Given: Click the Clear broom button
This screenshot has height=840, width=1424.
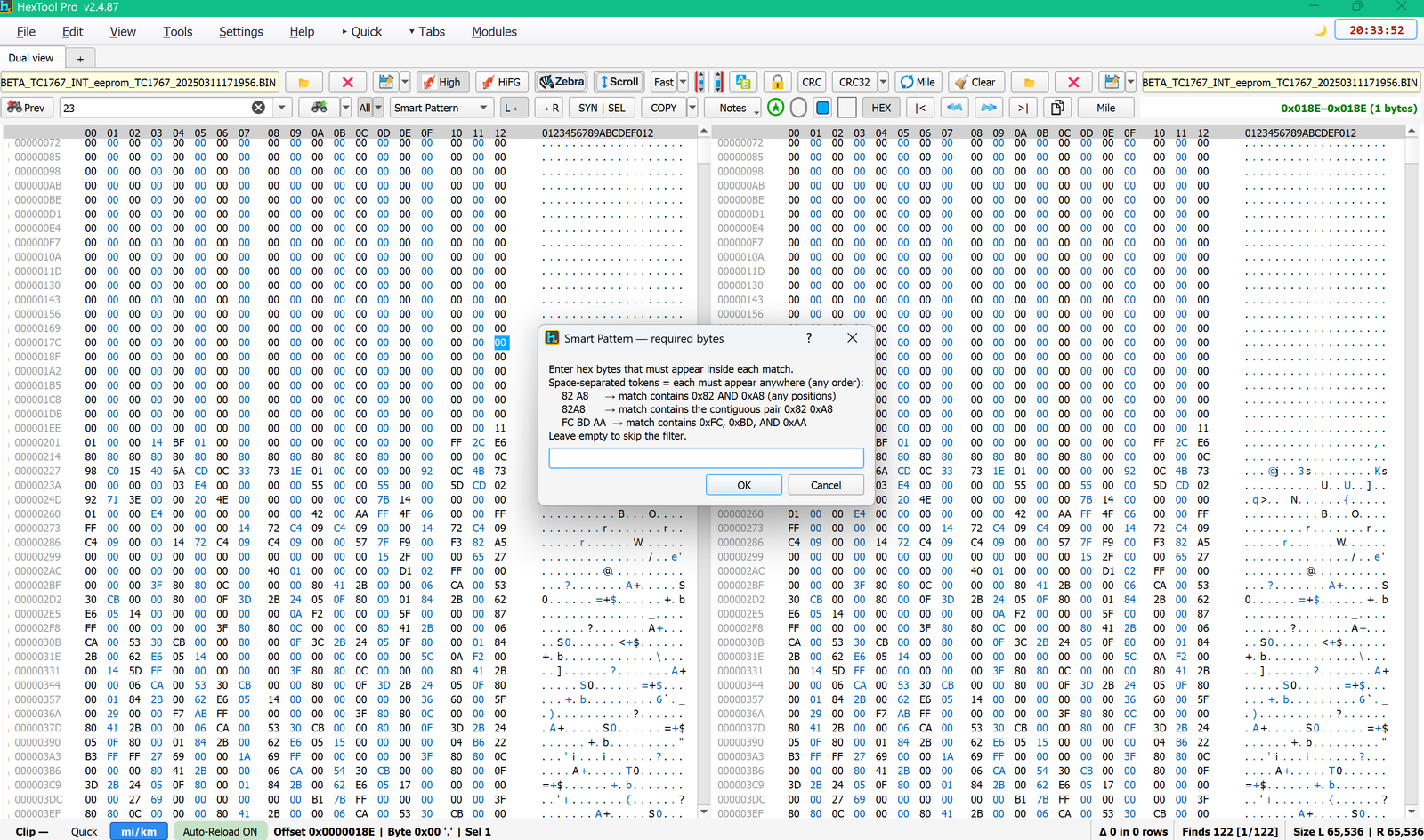Looking at the screenshot, I should point(975,82).
